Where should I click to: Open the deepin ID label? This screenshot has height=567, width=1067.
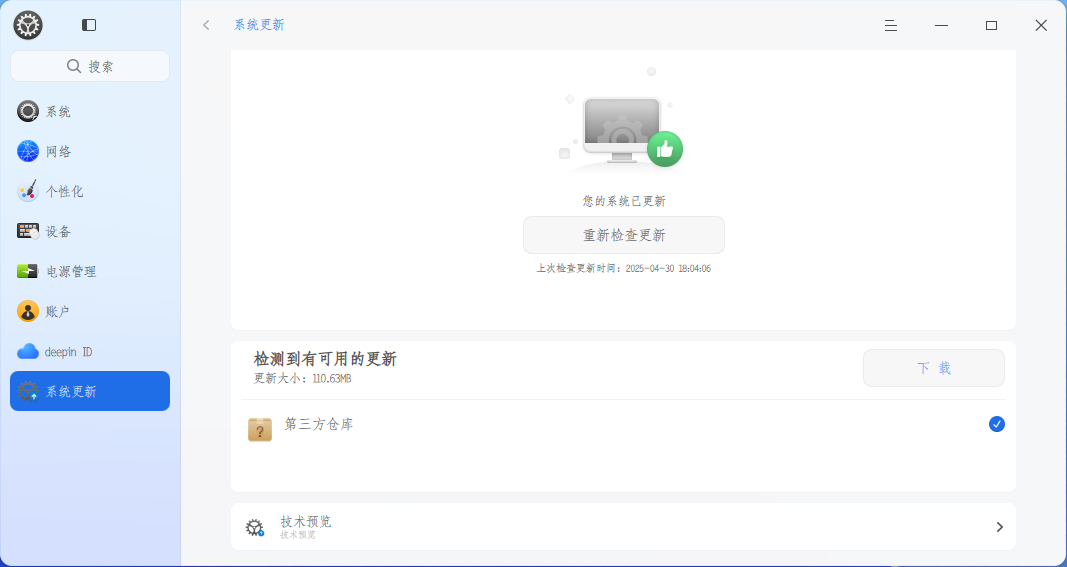click(x=68, y=352)
